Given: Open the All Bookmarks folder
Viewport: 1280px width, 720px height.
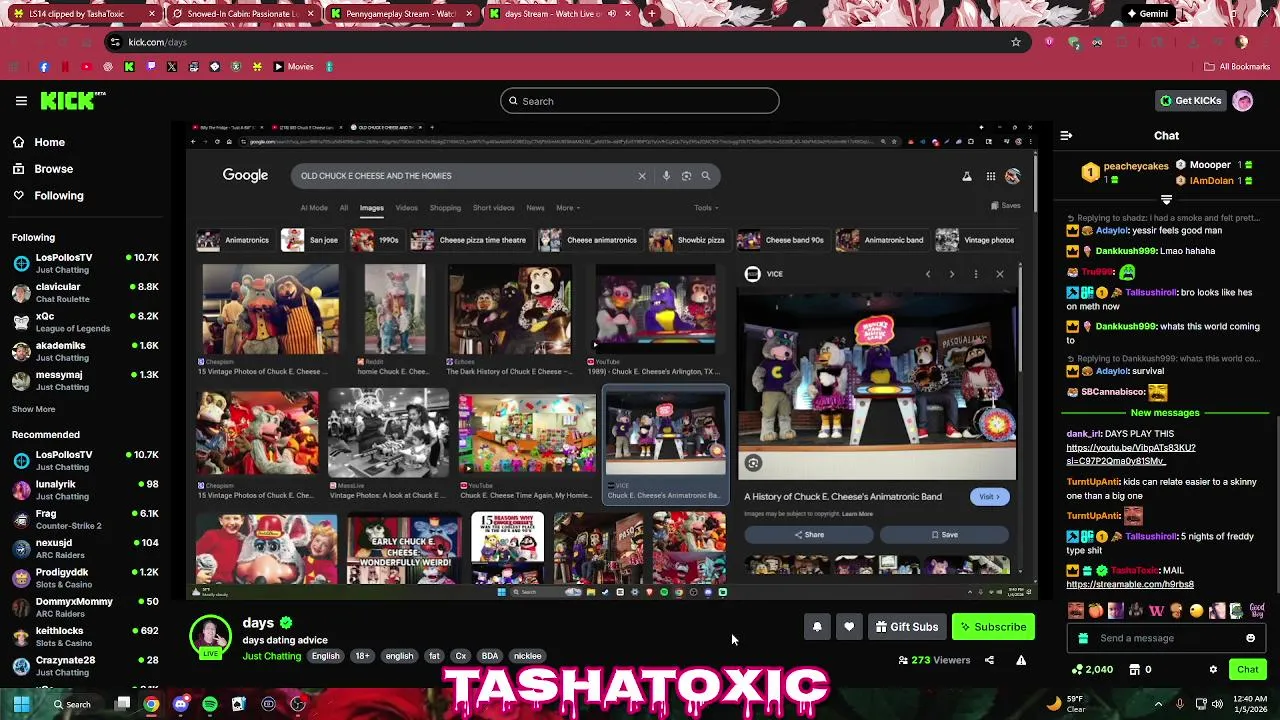Looking at the screenshot, I should 1237,67.
